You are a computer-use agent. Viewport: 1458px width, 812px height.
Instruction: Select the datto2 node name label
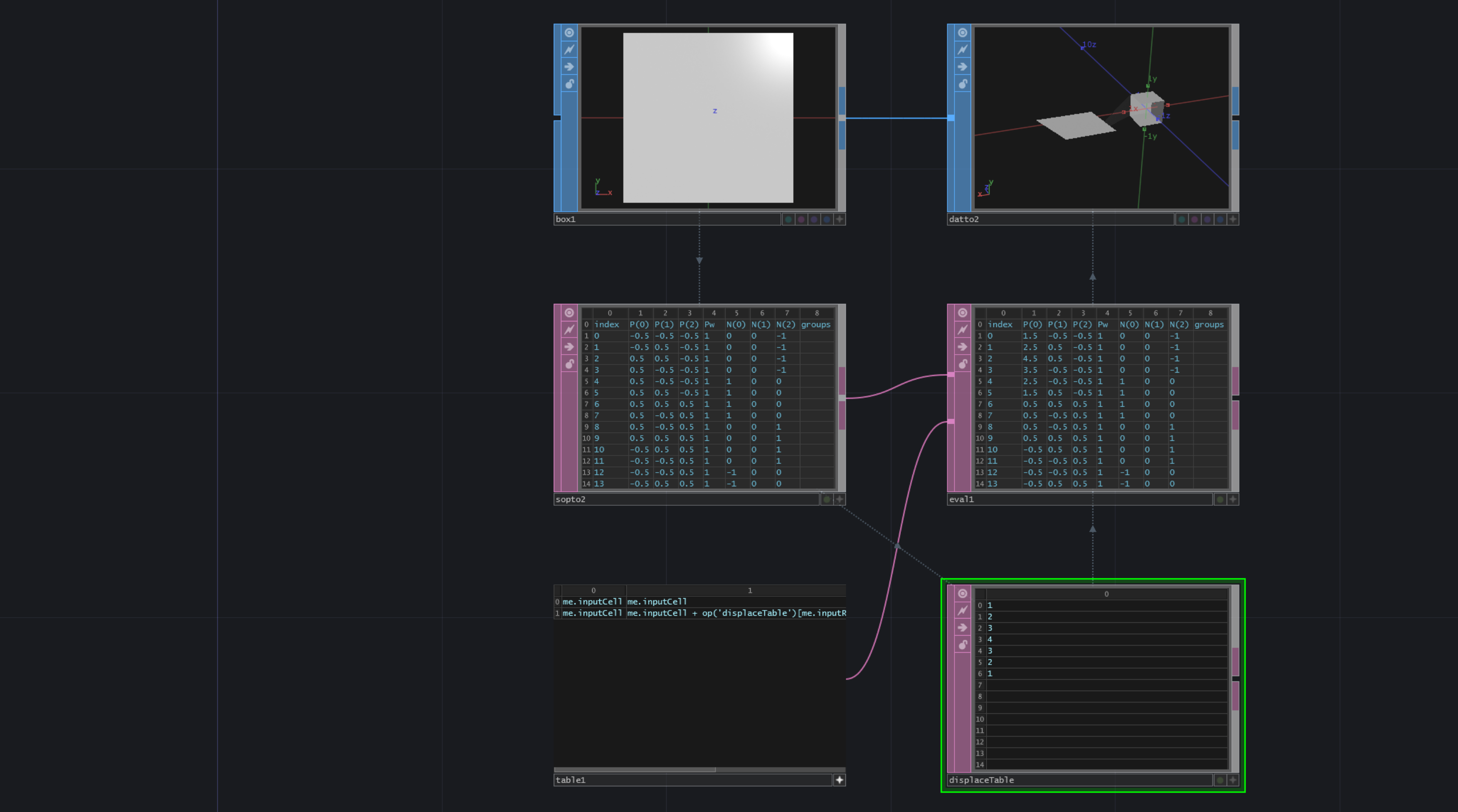1061,219
